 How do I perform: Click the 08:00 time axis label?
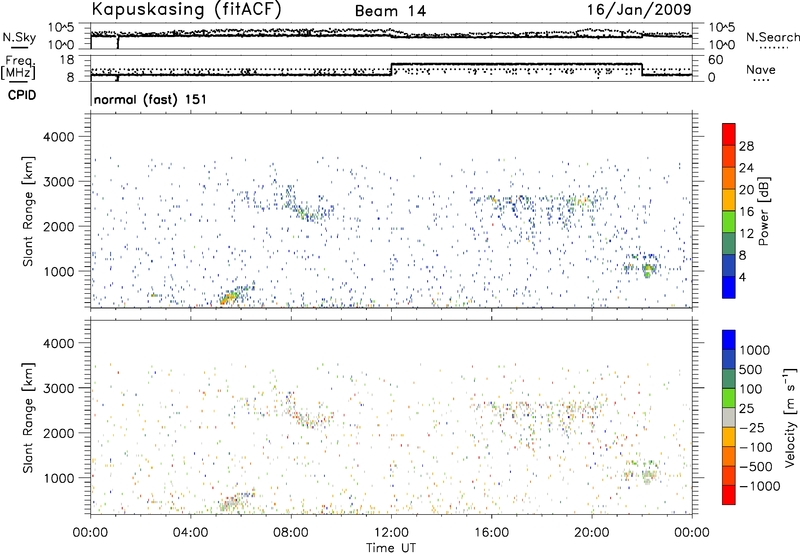click(x=291, y=532)
